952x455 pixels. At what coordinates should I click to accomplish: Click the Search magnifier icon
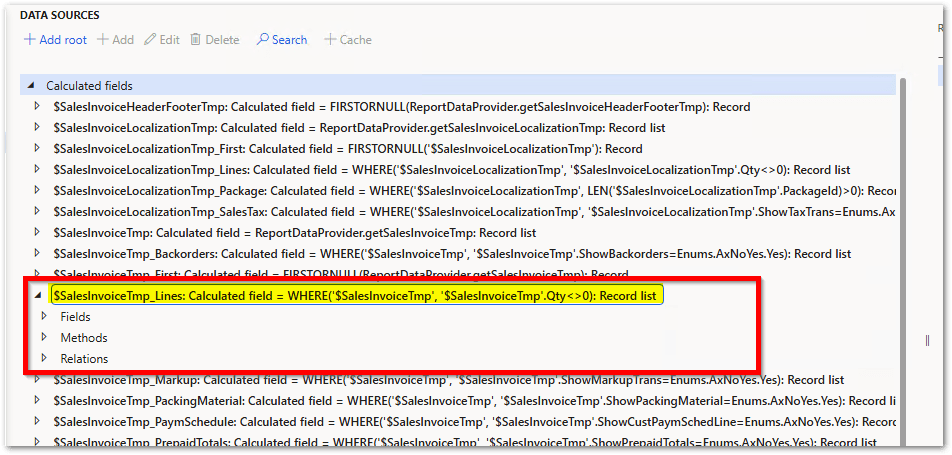pos(262,40)
